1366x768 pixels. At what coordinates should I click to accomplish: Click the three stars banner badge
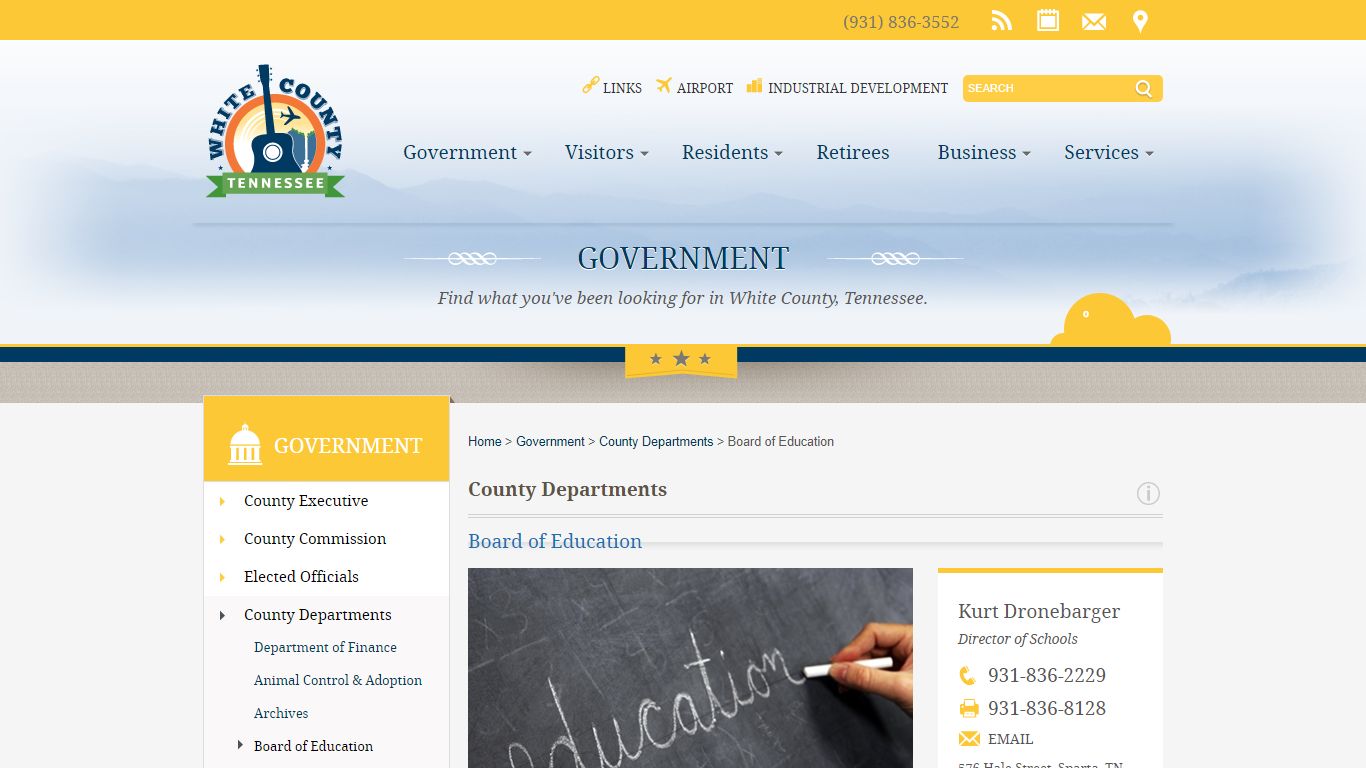pyautogui.click(x=681, y=360)
